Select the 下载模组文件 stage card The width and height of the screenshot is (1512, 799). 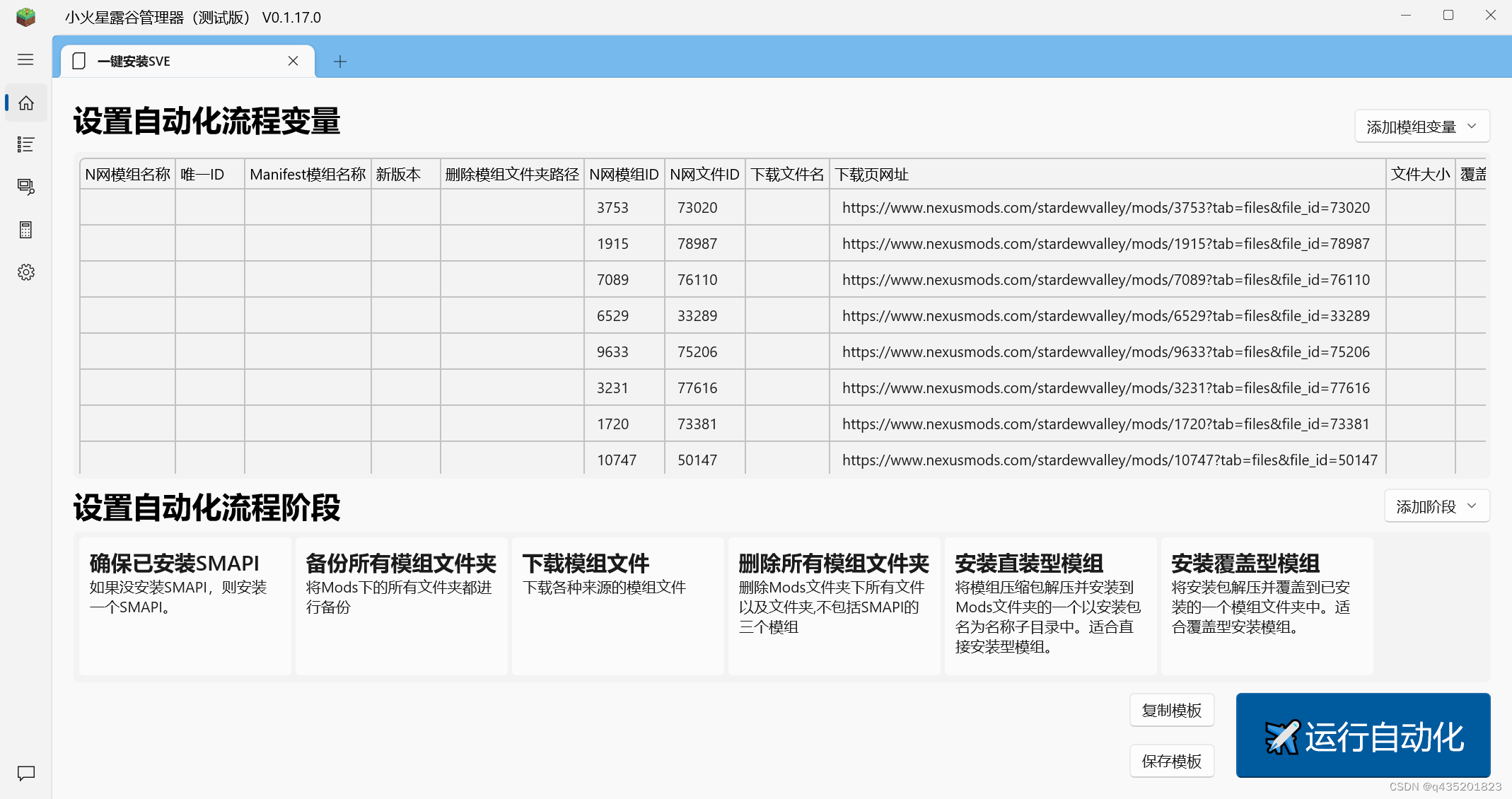(617, 605)
